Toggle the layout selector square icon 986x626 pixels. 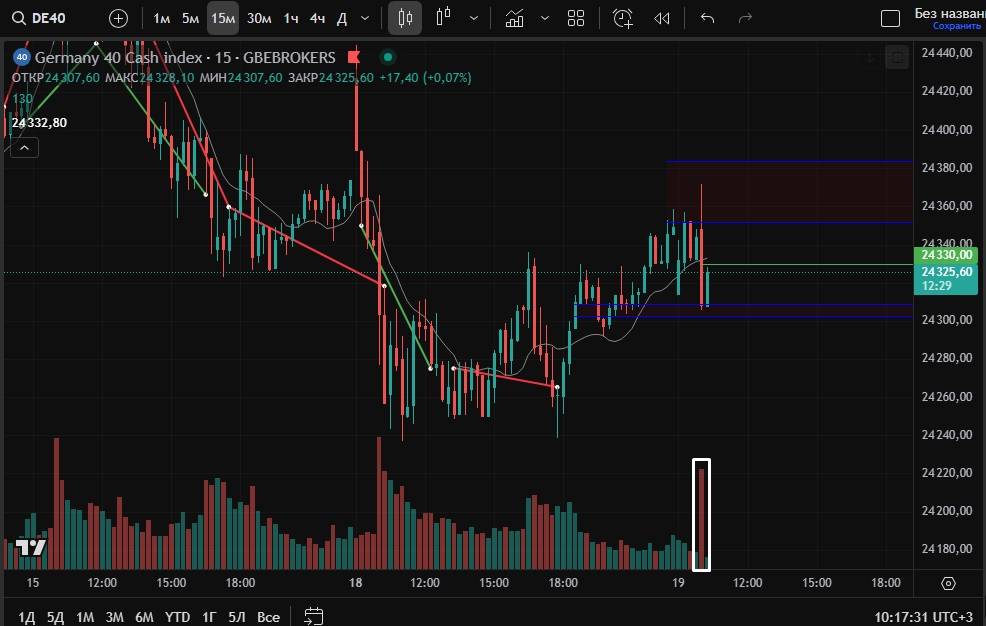[x=890, y=18]
